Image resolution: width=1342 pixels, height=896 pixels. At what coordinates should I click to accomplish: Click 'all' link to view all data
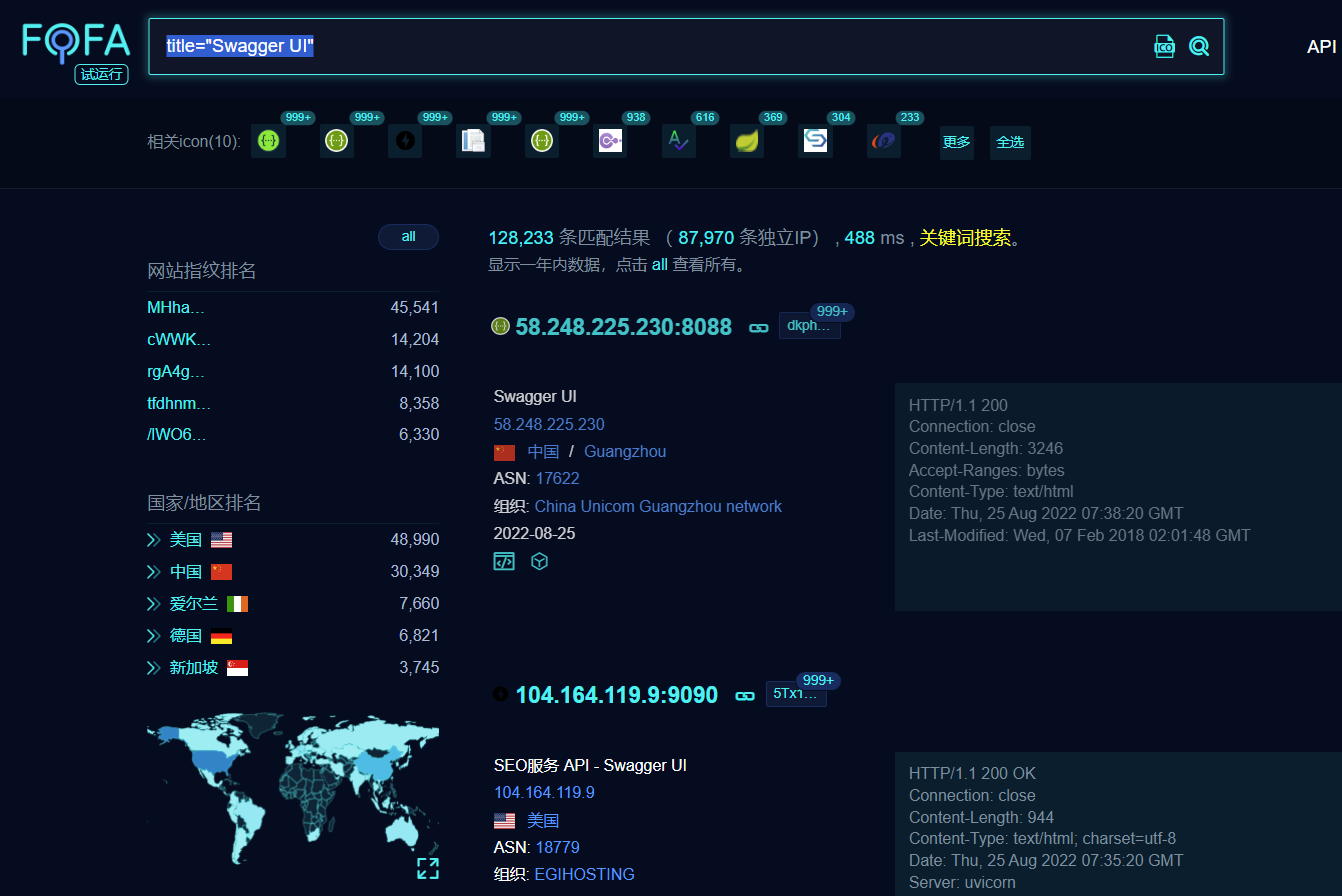659,265
